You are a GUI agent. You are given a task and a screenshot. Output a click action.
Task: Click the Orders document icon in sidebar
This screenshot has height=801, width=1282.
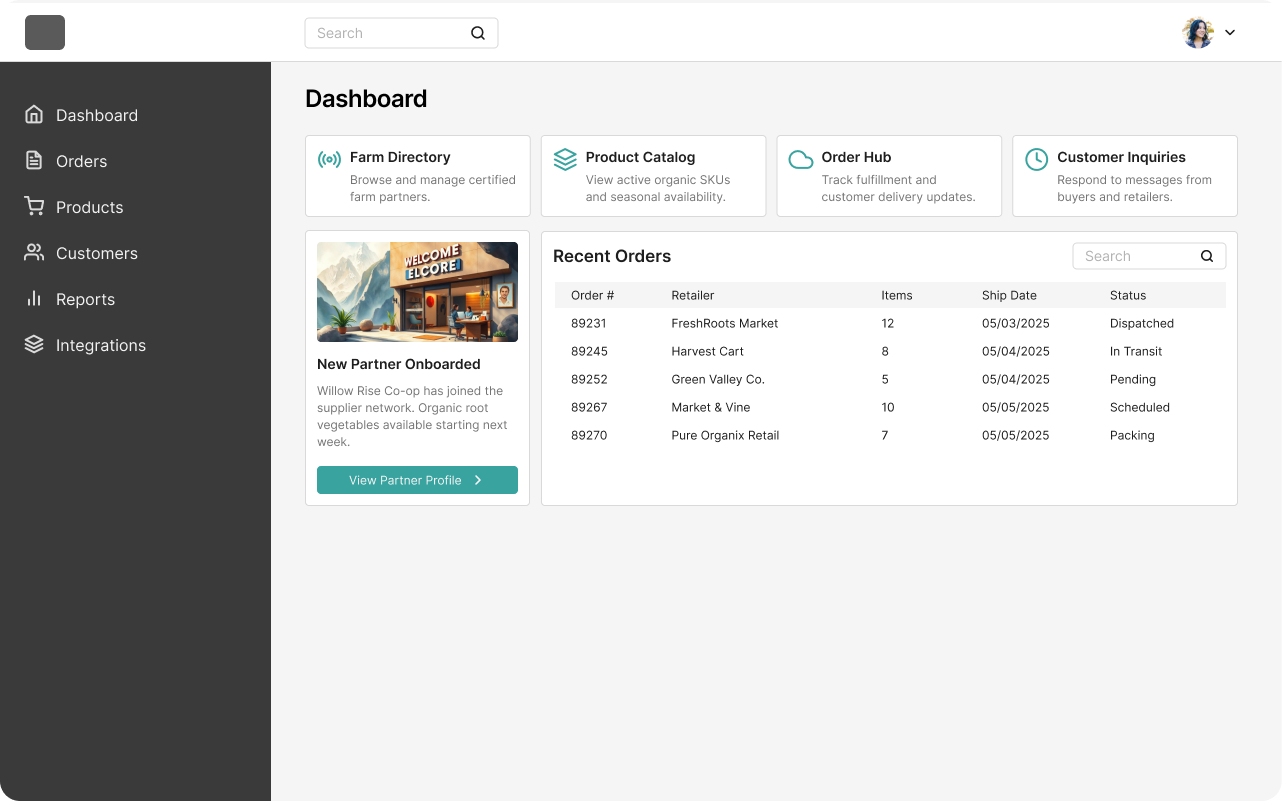[34, 161]
